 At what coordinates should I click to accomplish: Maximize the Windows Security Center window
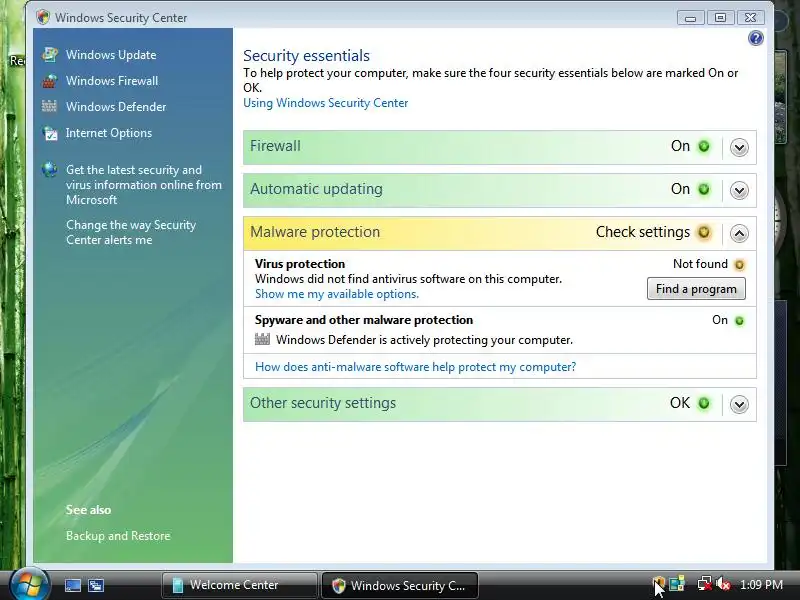click(x=720, y=18)
